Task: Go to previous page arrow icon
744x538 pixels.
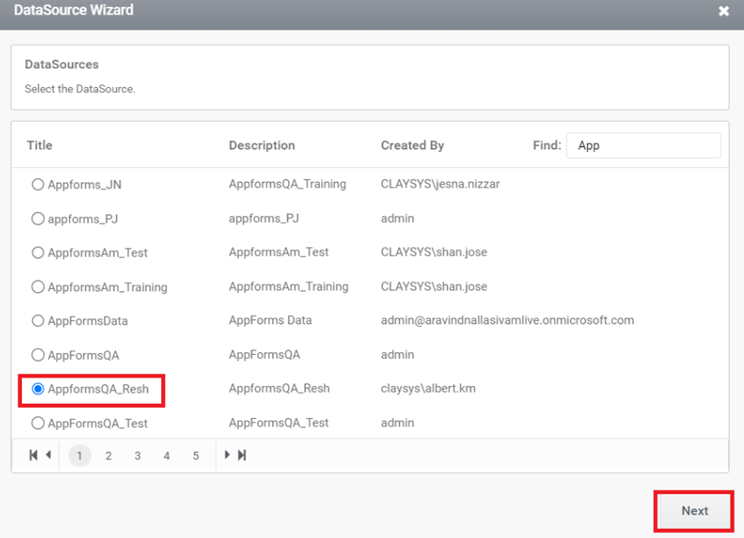Action: pos(48,455)
